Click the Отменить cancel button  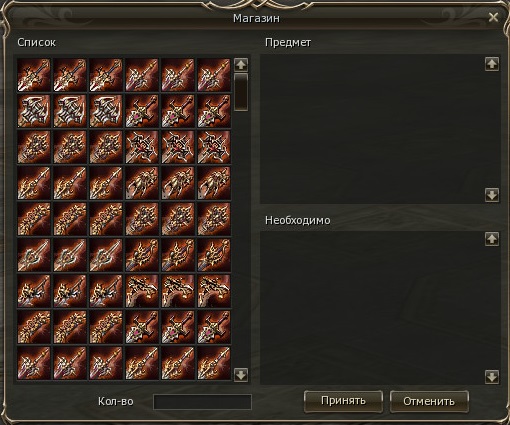point(429,401)
